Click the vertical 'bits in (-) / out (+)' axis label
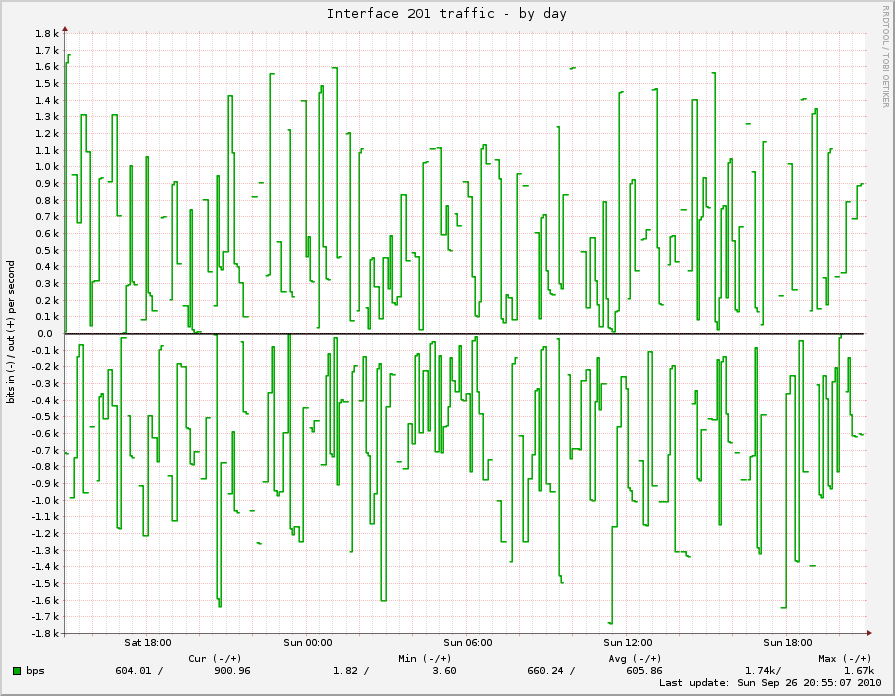 coord(11,332)
